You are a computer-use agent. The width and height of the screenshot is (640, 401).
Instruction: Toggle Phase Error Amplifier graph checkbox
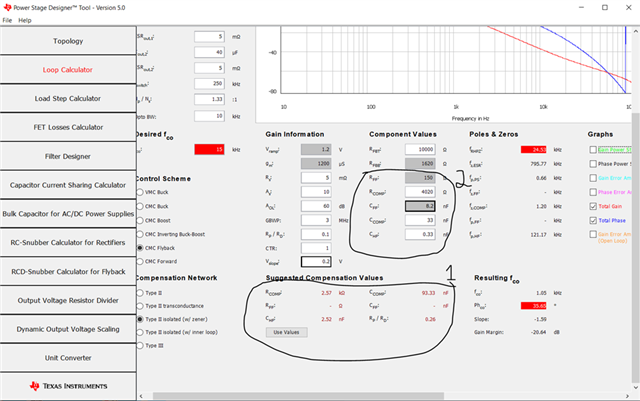[x=593, y=192]
